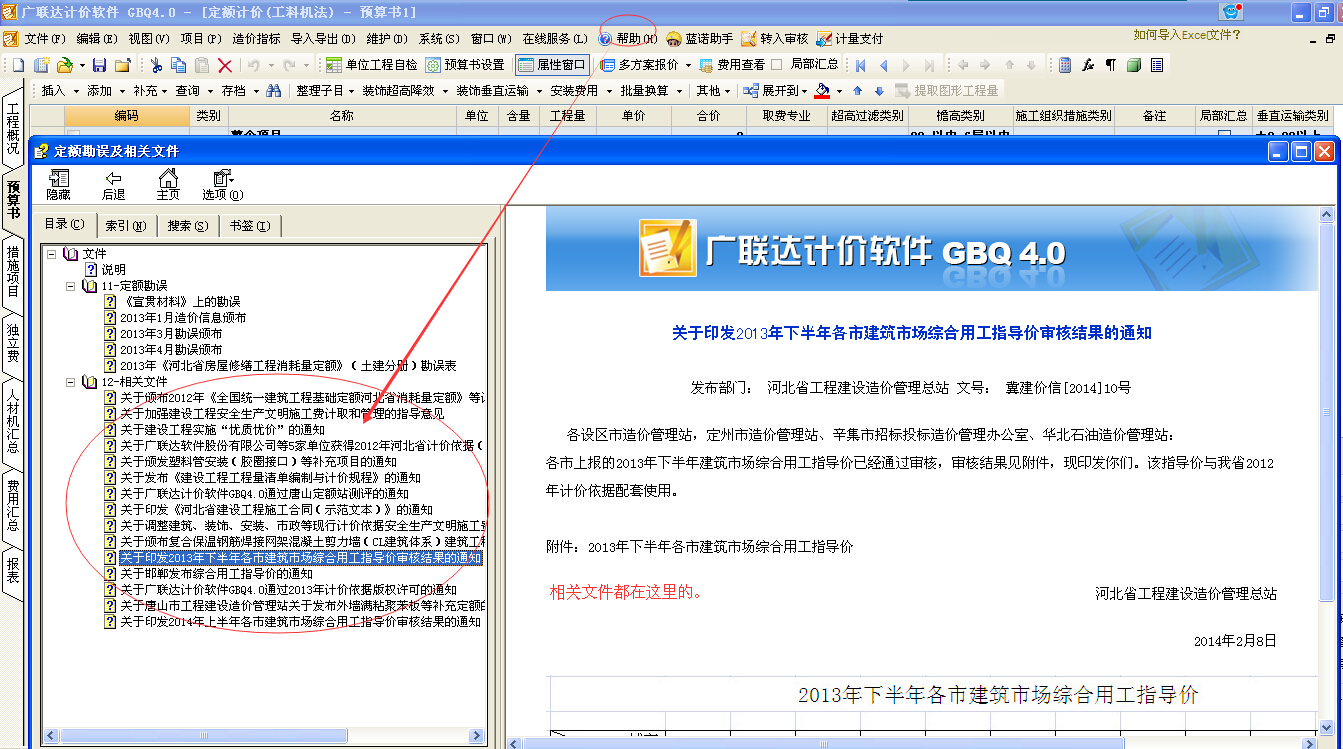Screen dimensions: 1343x749
Task: Switch to the 索引(N) tab
Action: coord(126,225)
